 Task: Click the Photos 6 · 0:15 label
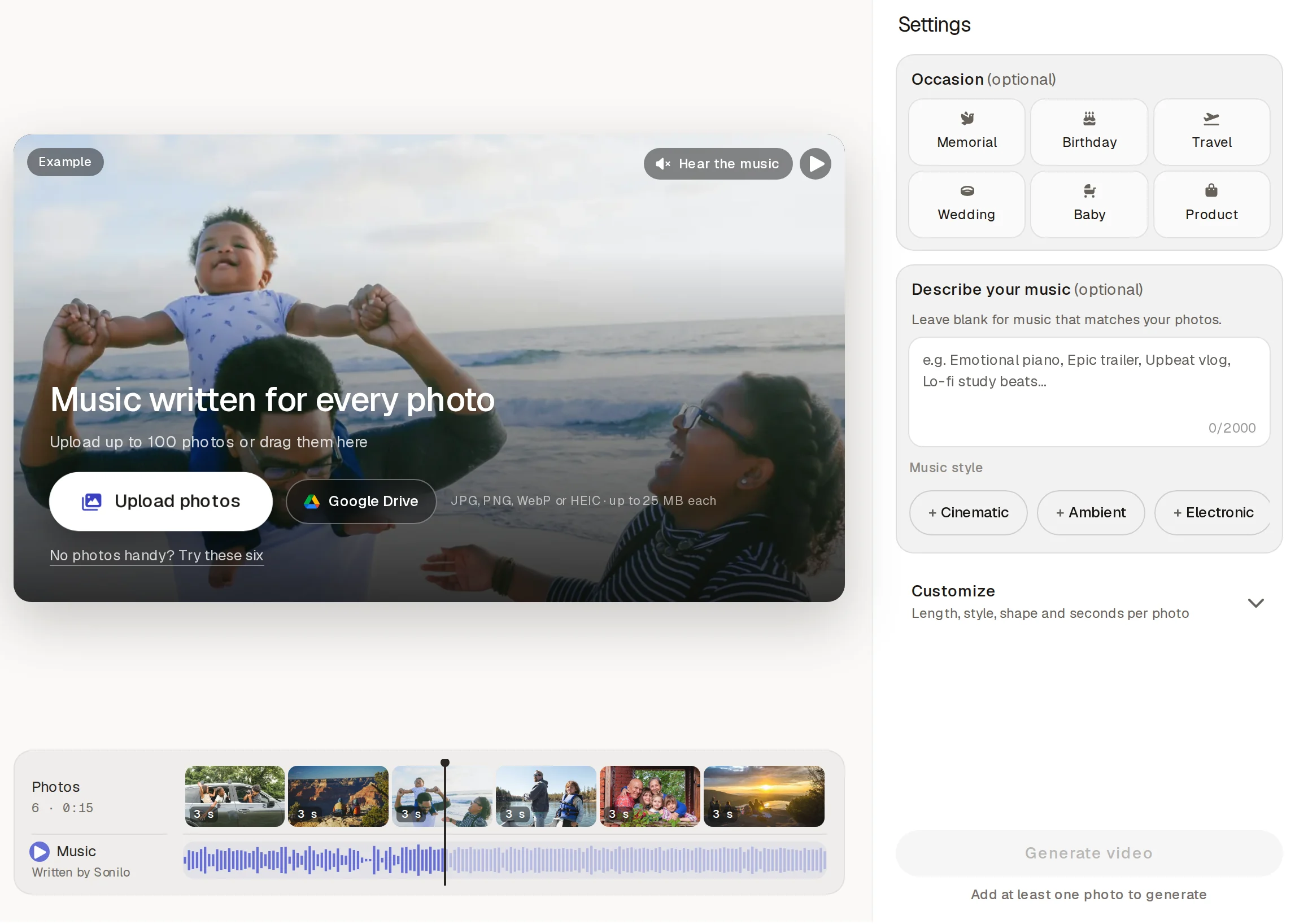(x=63, y=797)
